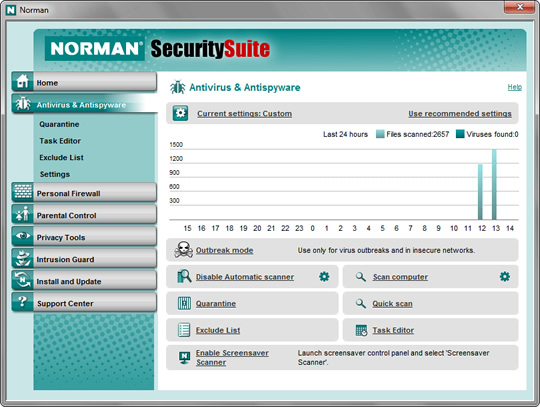Click the skull and crossbones Outbreak mode icon
This screenshot has width=540, height=407.
pyautogui.click(x=184, y=250)
